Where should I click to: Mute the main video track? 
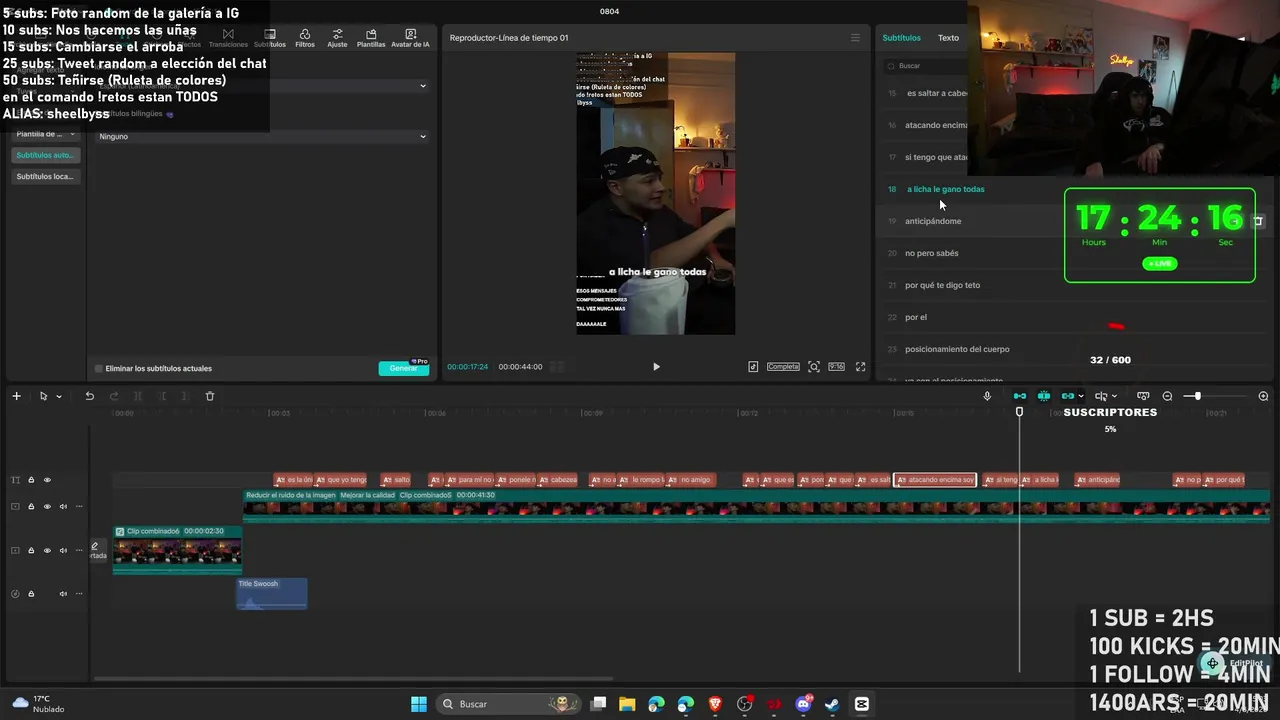coord(63,507)
